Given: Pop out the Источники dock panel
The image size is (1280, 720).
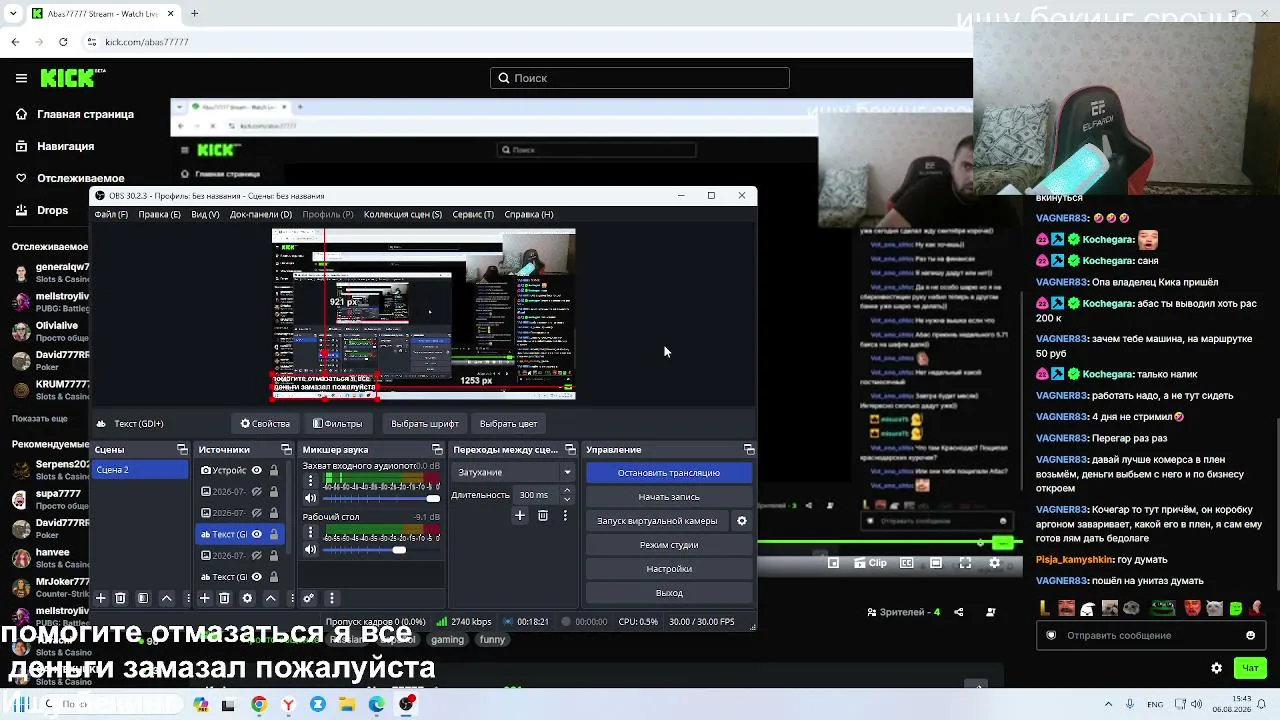Looking at the screenshot, I should tap(286, 450).
